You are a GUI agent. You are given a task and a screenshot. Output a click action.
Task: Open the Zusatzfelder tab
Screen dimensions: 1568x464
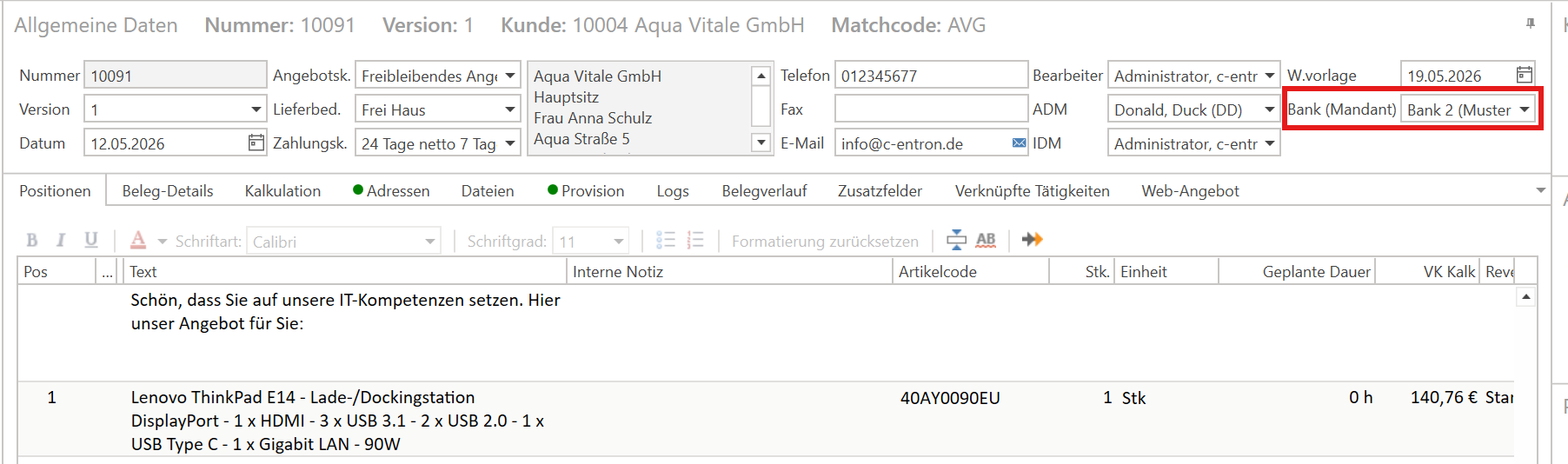[880, 191]
